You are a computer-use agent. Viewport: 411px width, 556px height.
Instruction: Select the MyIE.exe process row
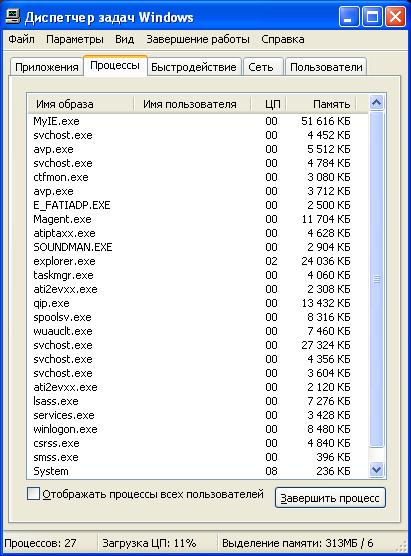(198, 121)
